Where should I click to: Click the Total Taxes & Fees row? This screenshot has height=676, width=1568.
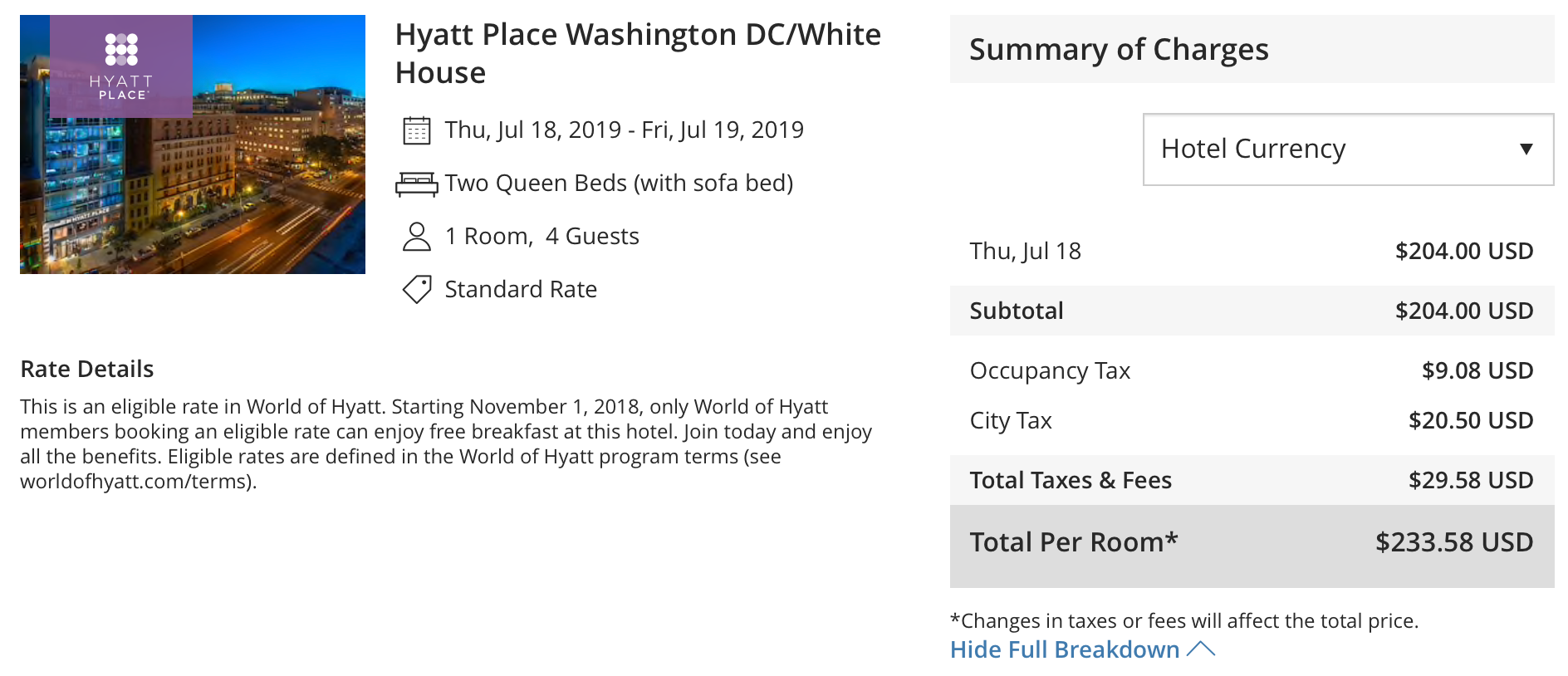(1252, 480)
